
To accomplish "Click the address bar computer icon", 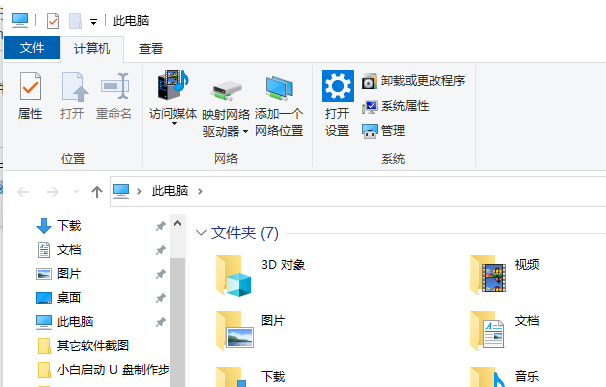I will click(121, 191).
